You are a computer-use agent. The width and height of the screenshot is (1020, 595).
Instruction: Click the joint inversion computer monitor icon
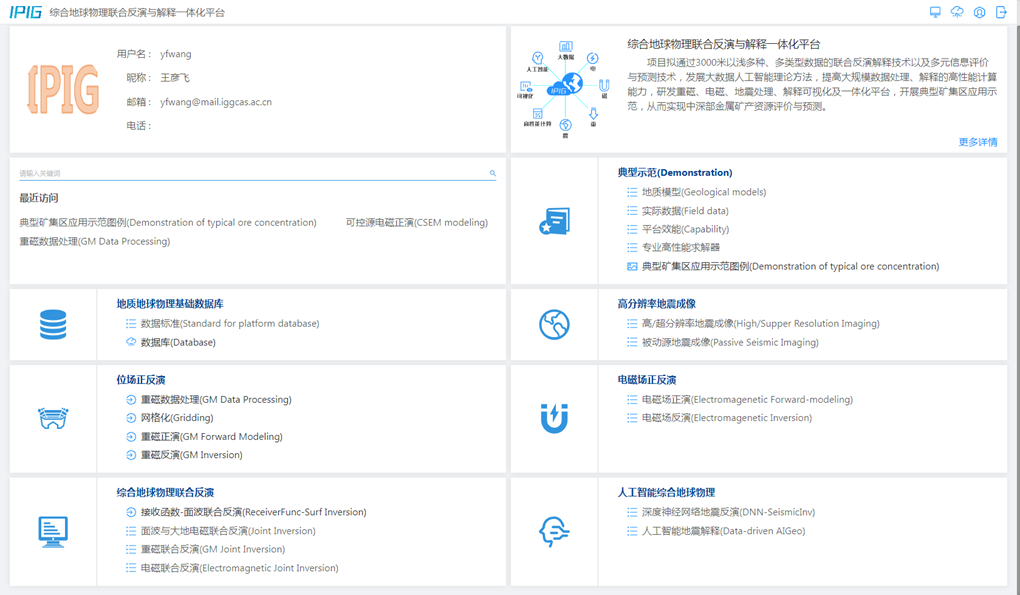(53, 531)
